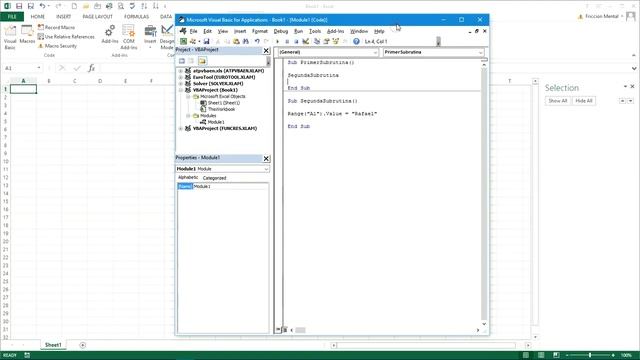Image resolution: width=640 pixels, height=360 pixels.
Task: Click the Visual Basic button in Excel ribbon
Action: tap(10, 37)
